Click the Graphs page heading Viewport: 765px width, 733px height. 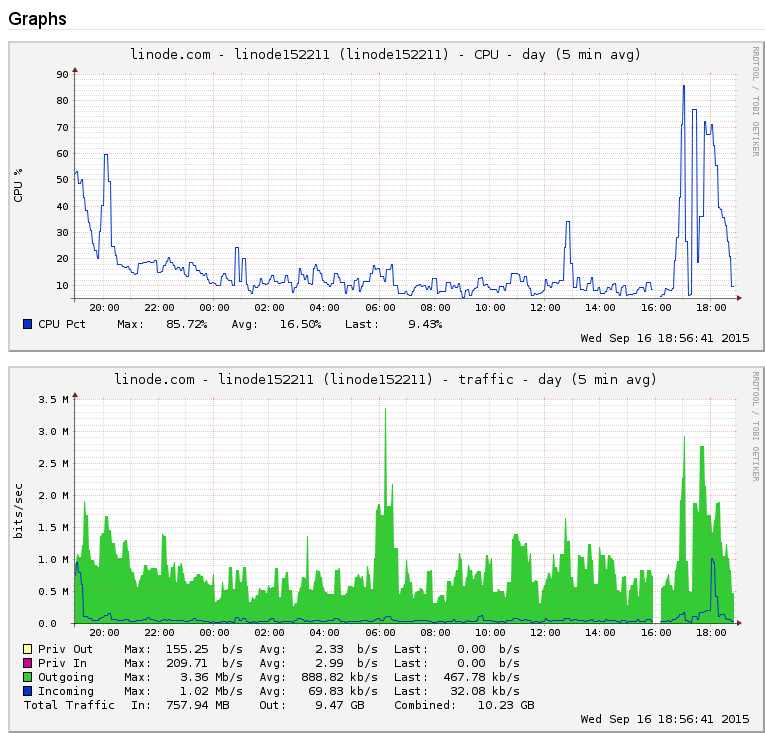click(38, 19)
